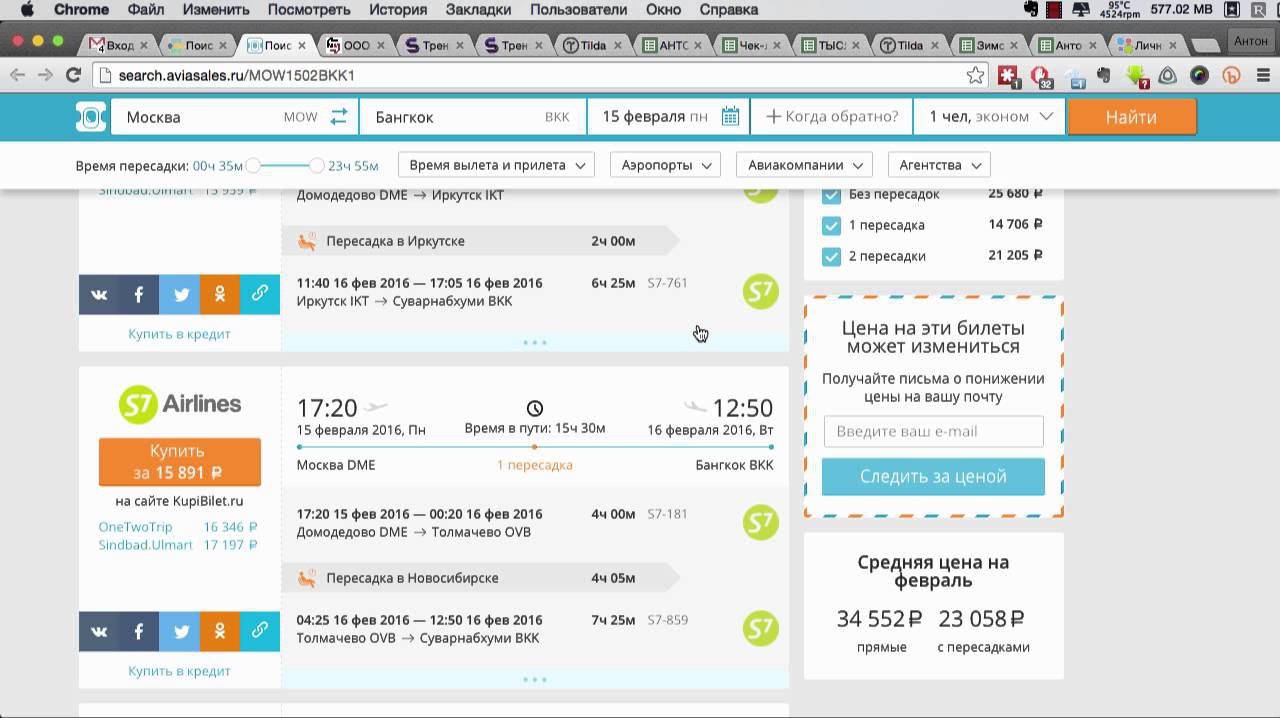Open 'Купить в кредит' under 17:20 ticket
Screen dimensions: 1280x718
179,671
